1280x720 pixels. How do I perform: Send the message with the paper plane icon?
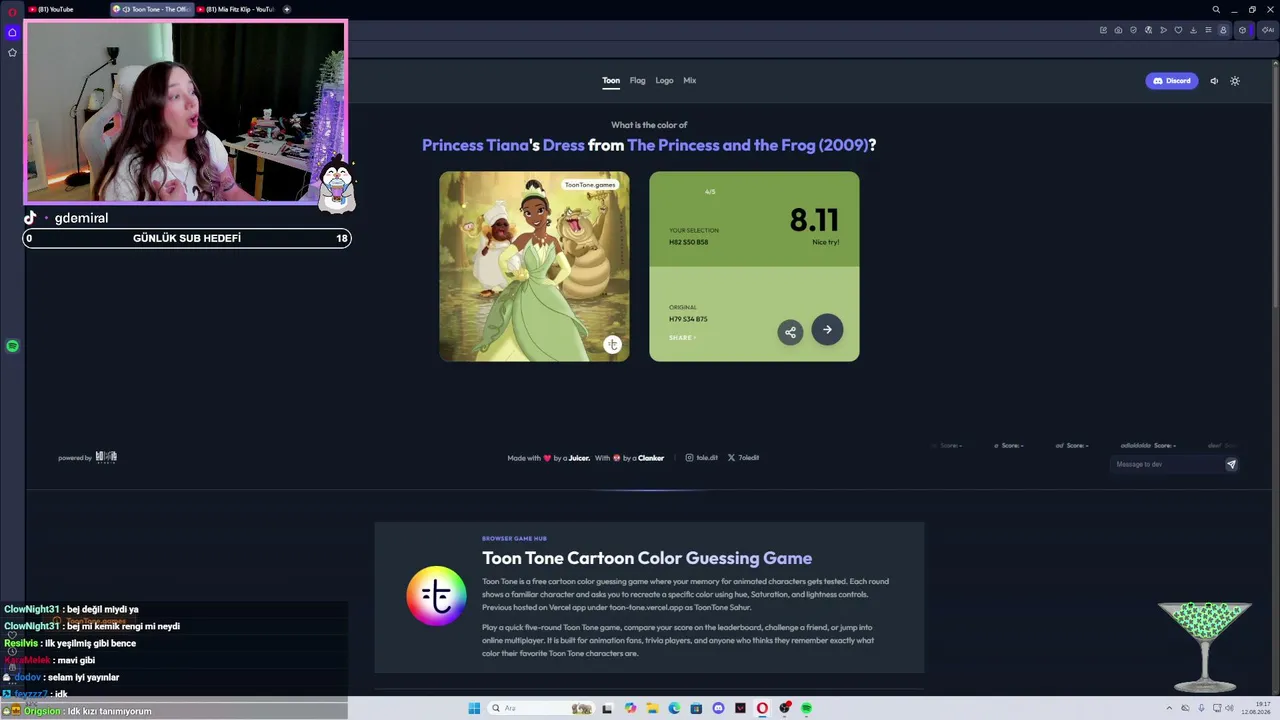(1231, 464)
